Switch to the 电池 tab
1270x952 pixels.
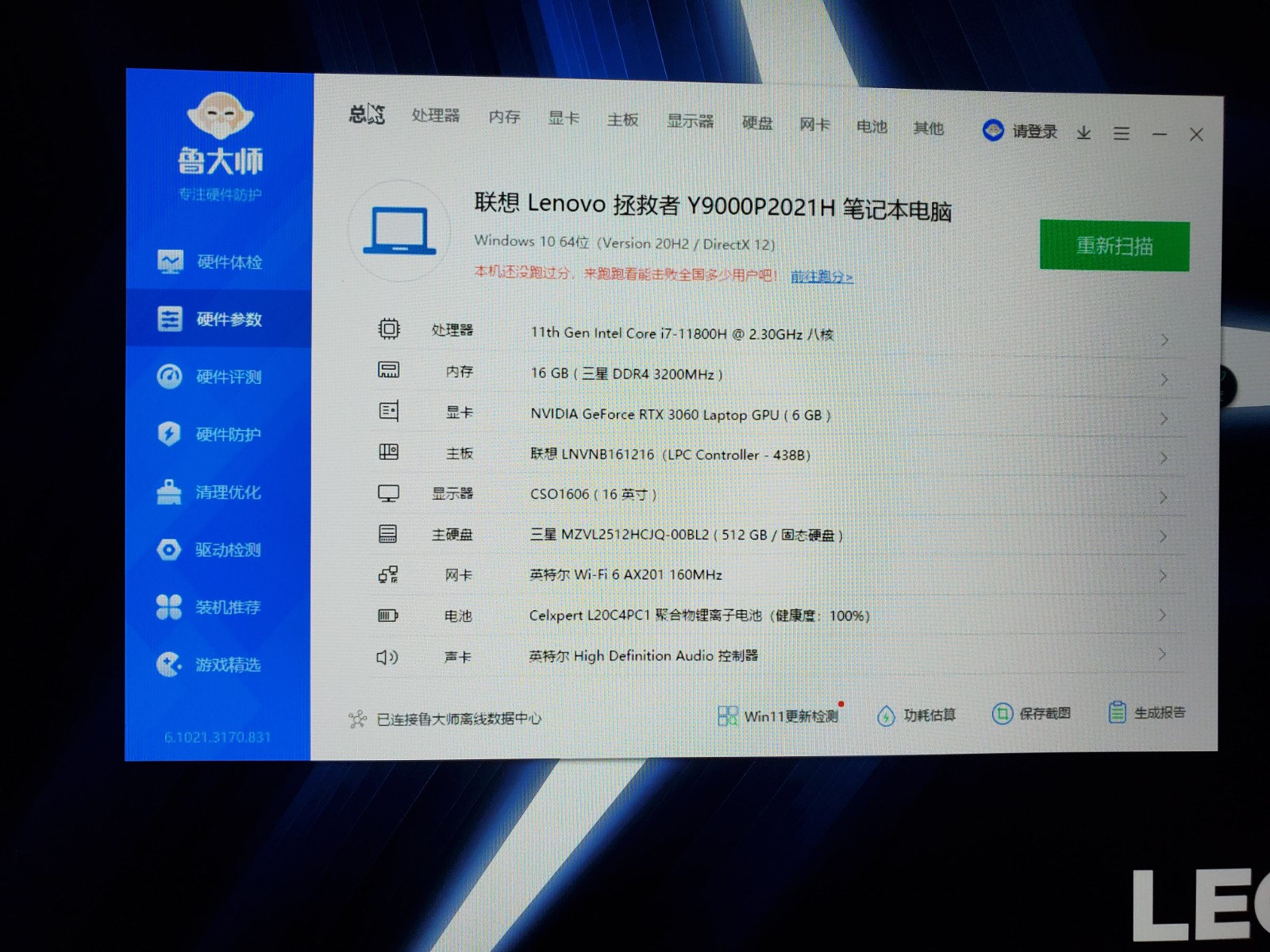(x=872, y=126)
